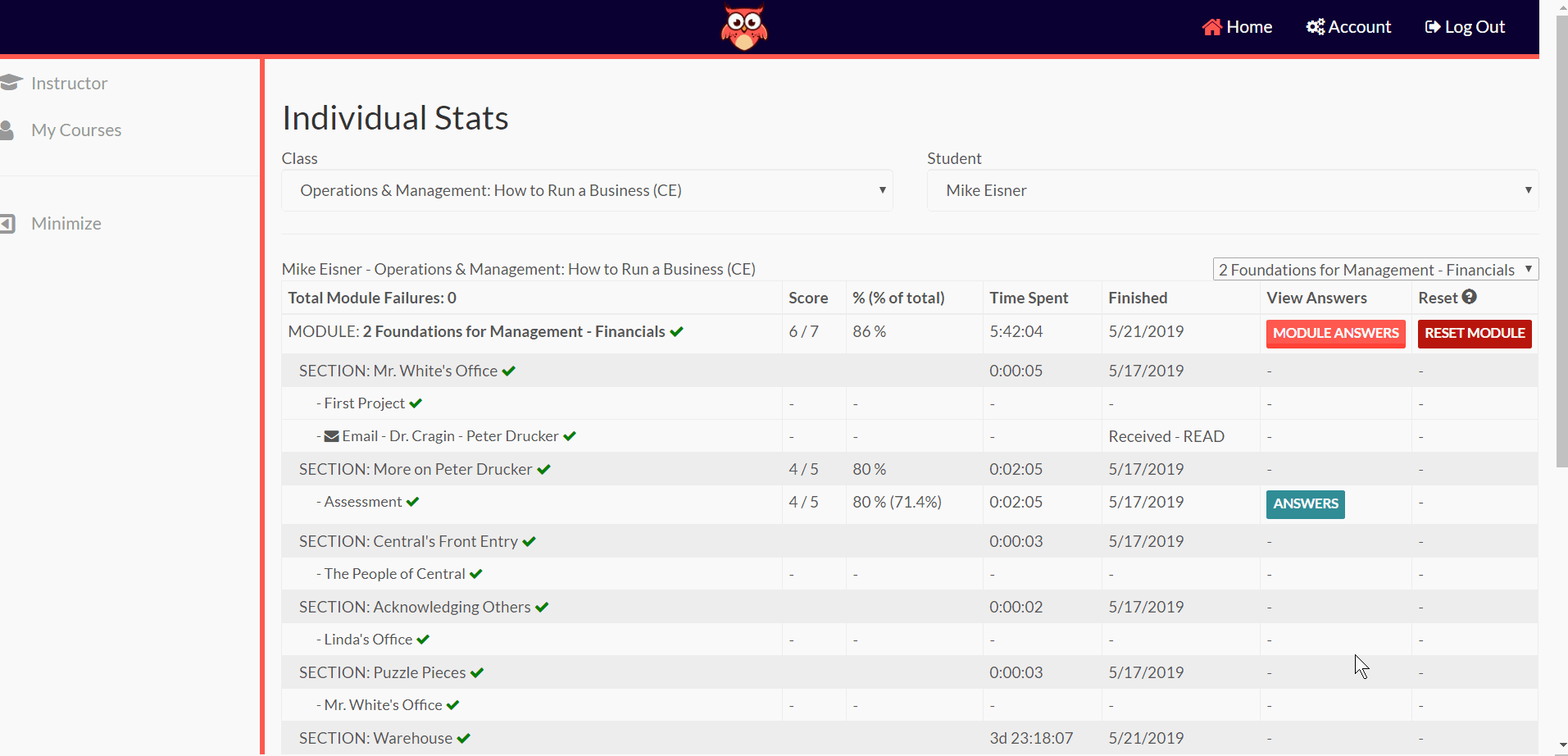Click the check mark beside Assessment

(412, 502)
